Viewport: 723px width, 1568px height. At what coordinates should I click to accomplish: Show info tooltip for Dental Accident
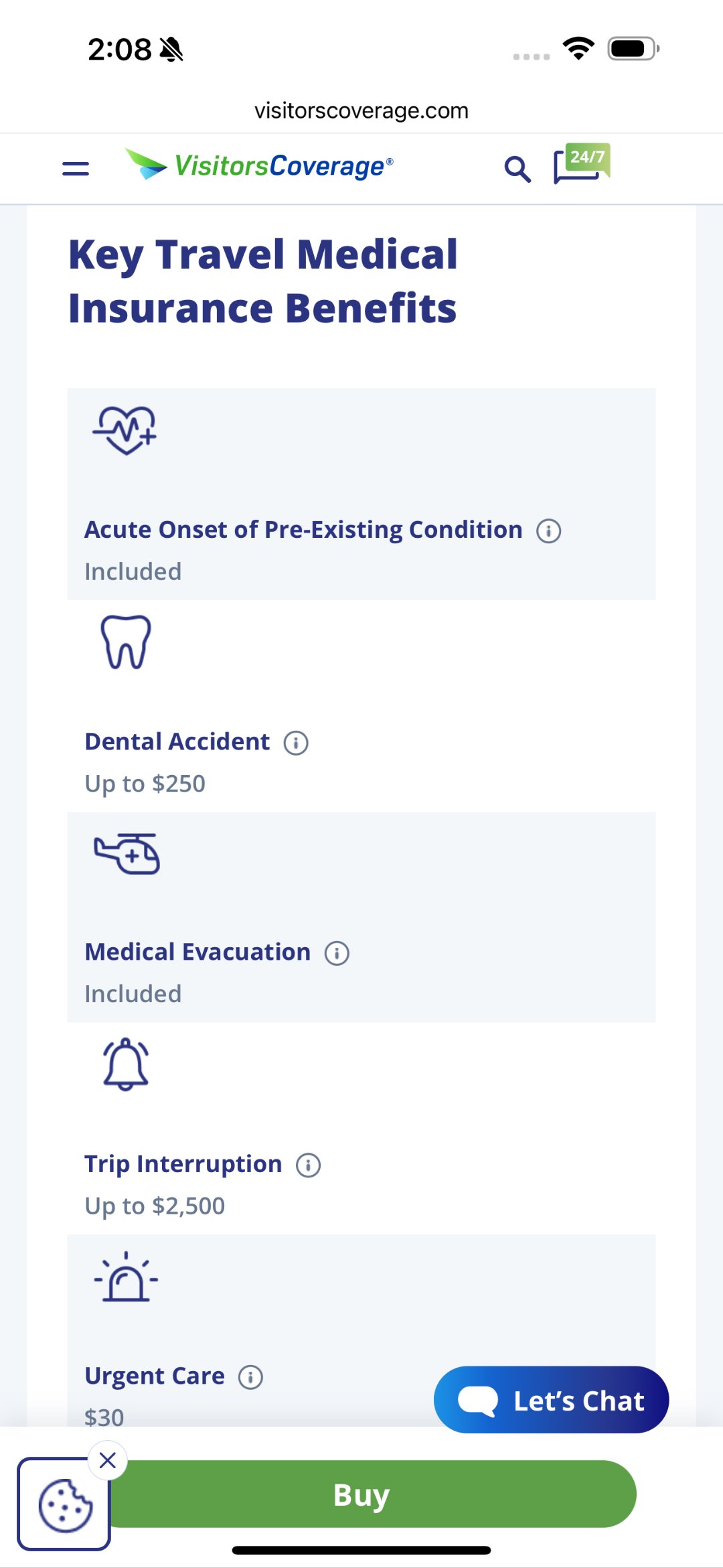click(296, 743)
